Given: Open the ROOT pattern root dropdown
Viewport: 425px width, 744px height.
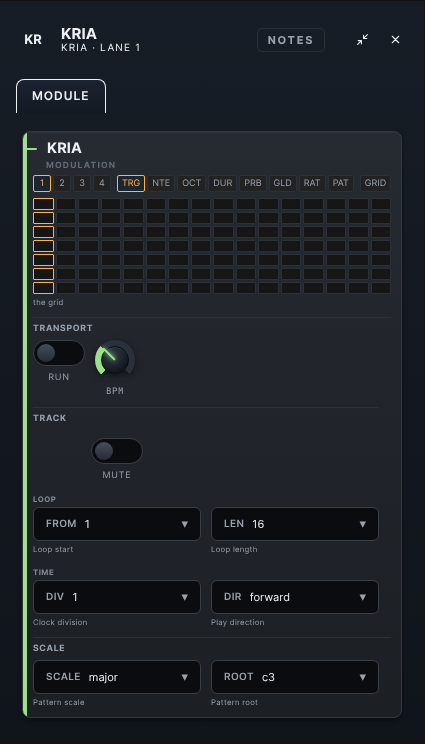Looking at the screenshot, I should (295, 677).
